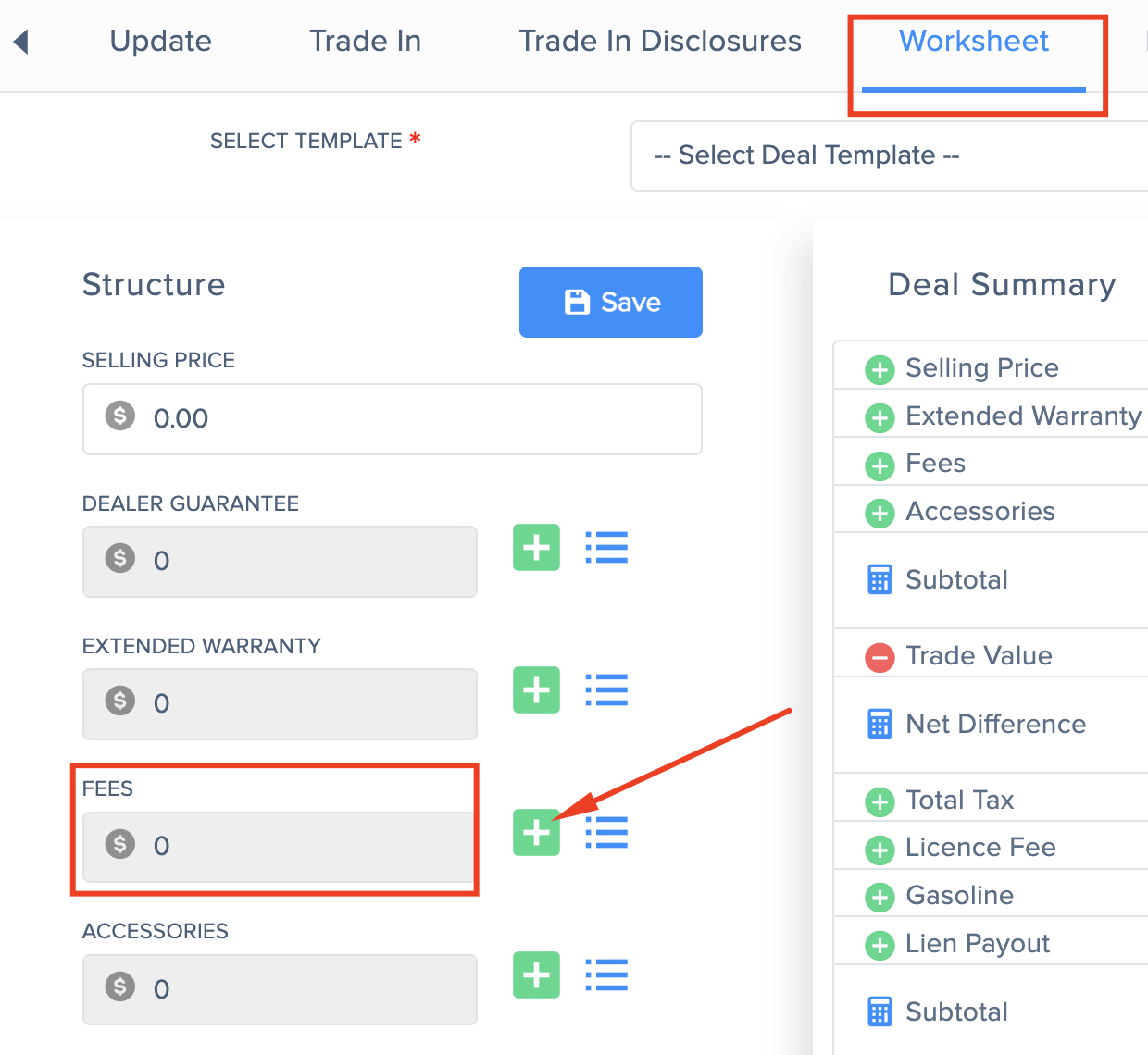1148x1055 pixels.
Task: Open list icon beside Accessories
Action: [x=606, y=974]
